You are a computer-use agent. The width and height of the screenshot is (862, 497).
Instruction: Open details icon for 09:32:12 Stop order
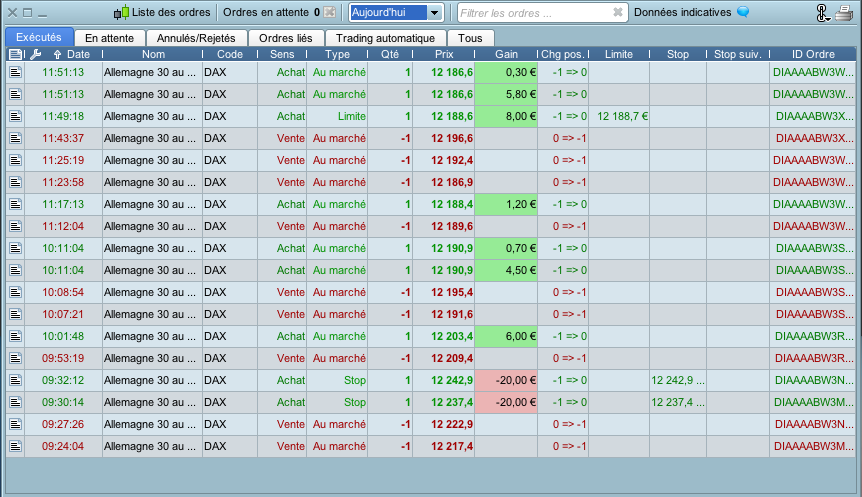click(x=15, y=380)
